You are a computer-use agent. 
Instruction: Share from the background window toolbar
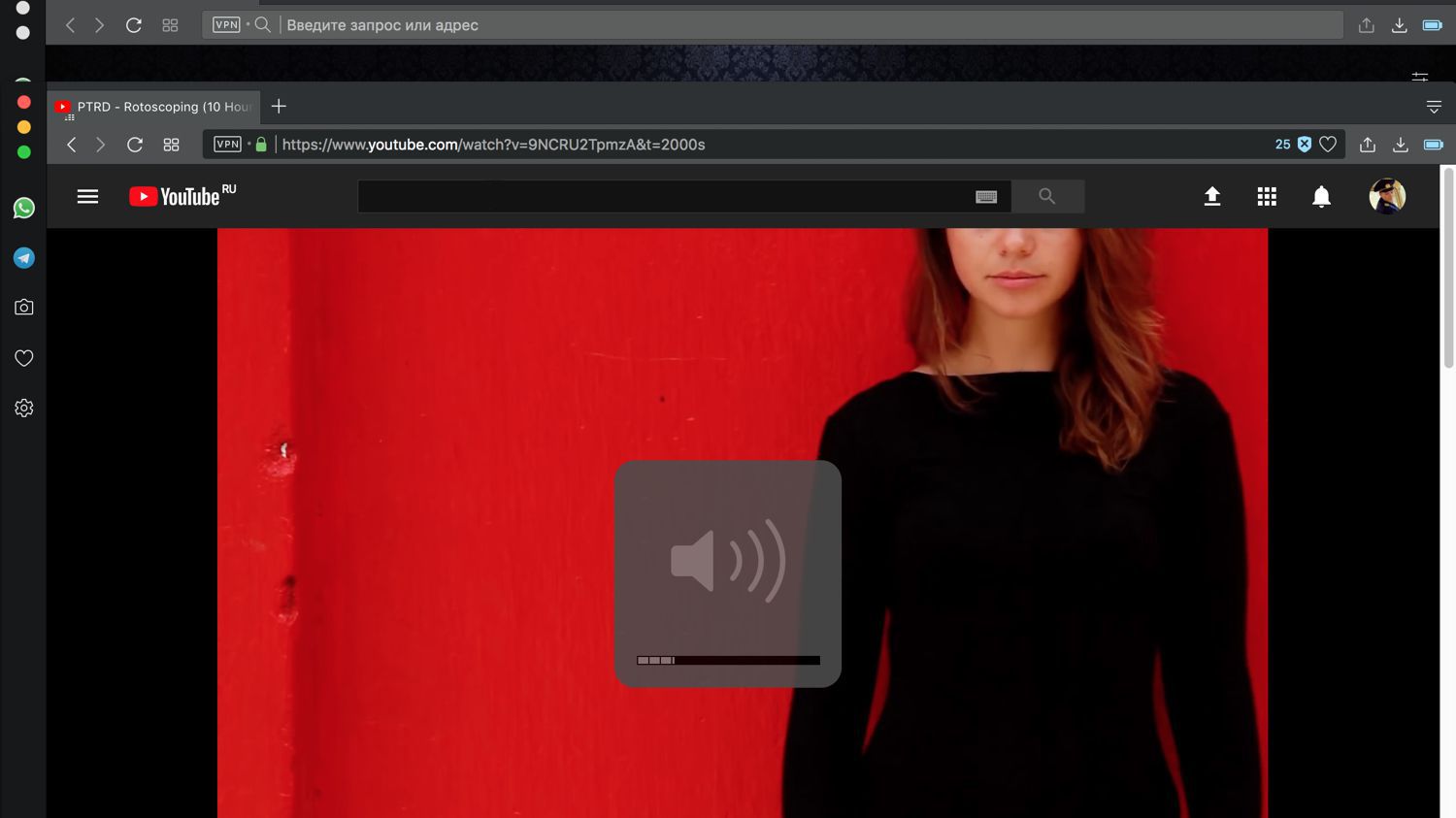pyautogui.click(x=1367, y=25)
